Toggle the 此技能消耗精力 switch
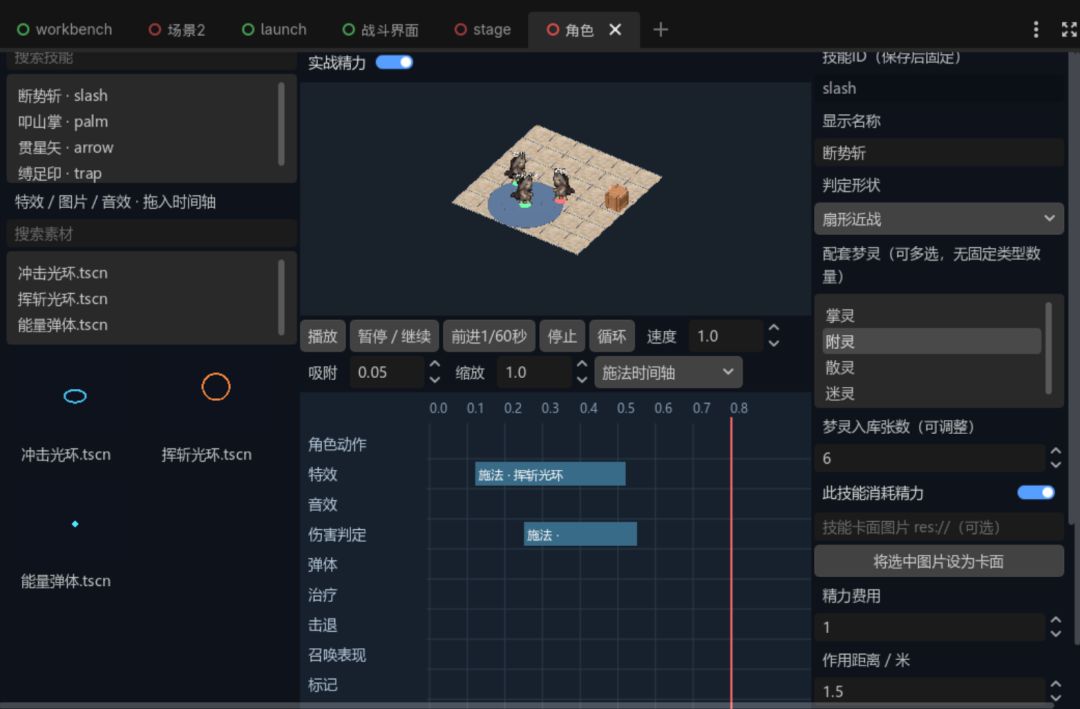The height and width of the screenshot is (709, 1080). click(x=1035, y=493)
